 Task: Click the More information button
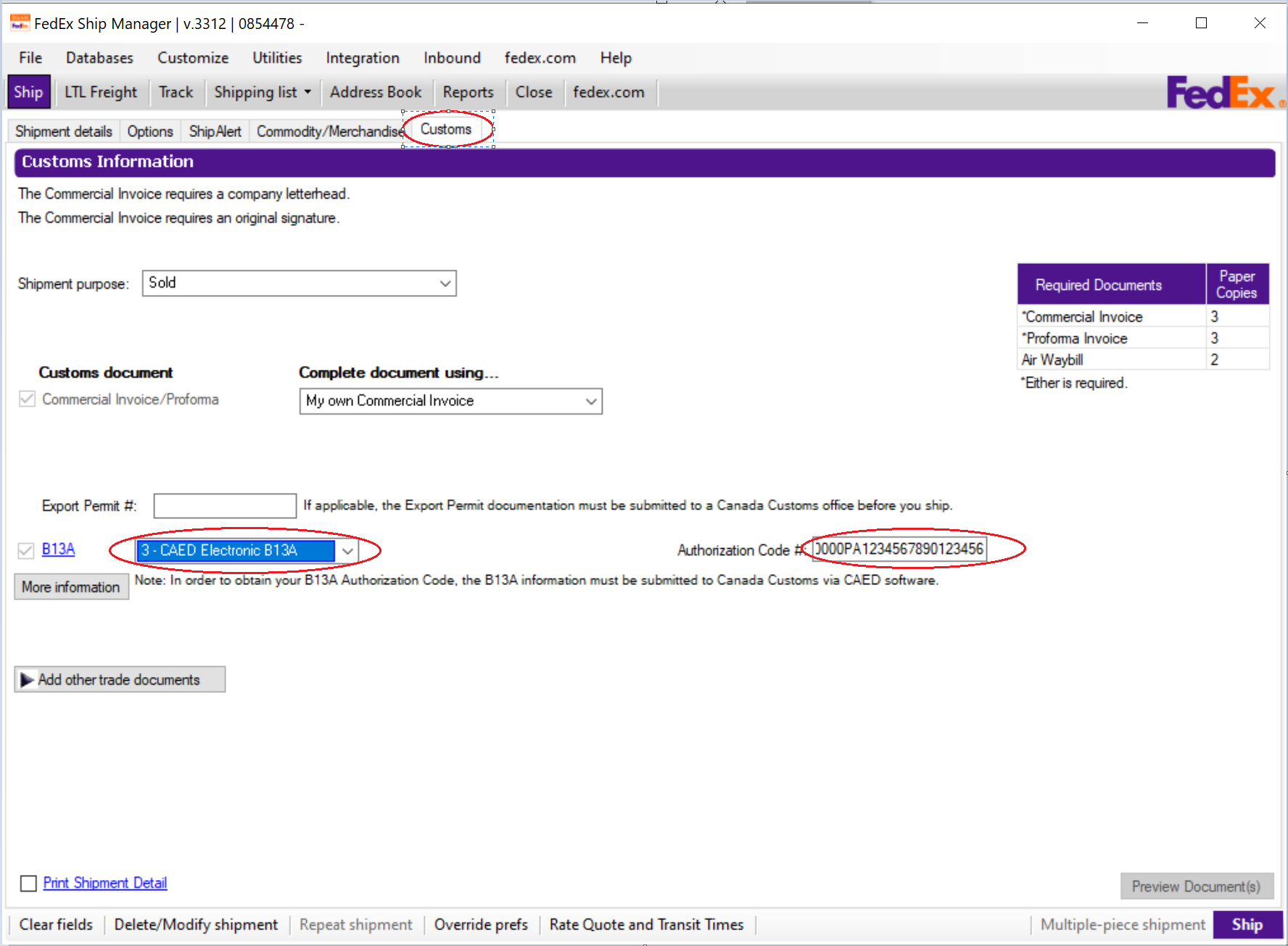click(71, 587)
